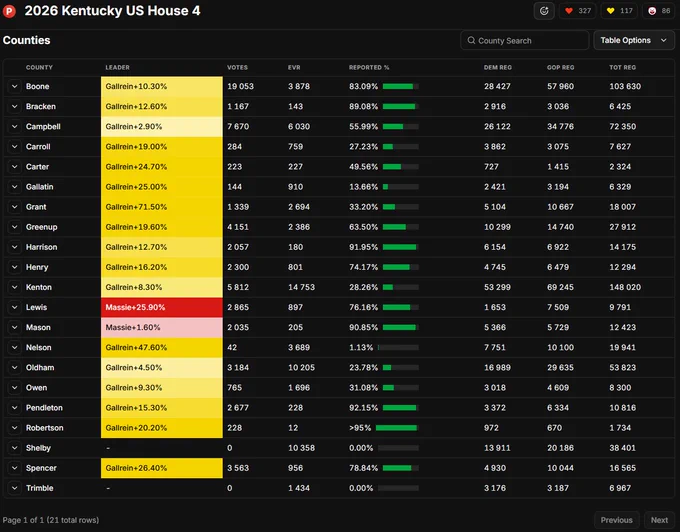Image resolution: width=680 pixels, height=532 pixels.
Task: Expand the Mason county row
Action: tap(14, 327)
